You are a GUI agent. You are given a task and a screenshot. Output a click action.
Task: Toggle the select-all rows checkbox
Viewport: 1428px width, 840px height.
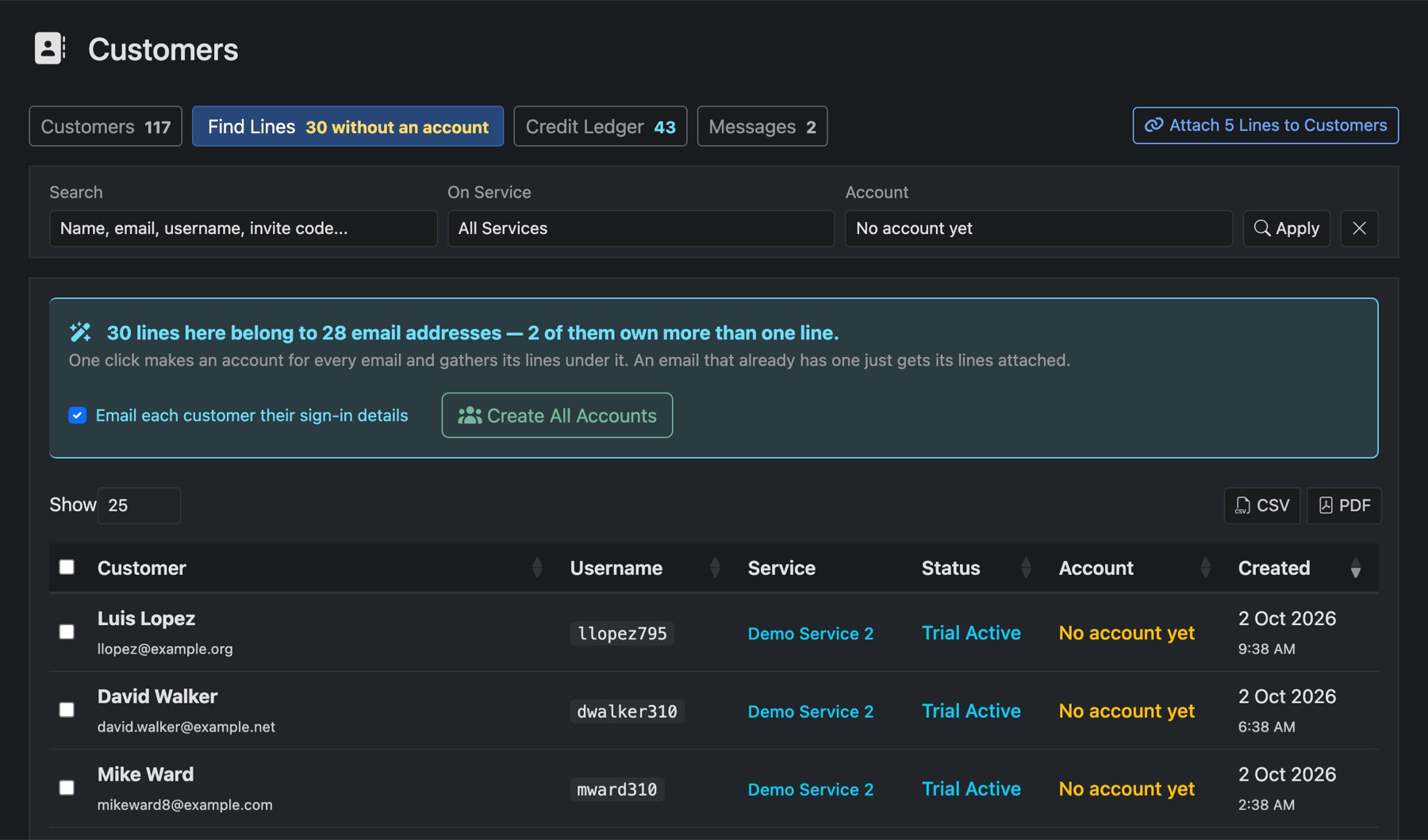[67, 567]
